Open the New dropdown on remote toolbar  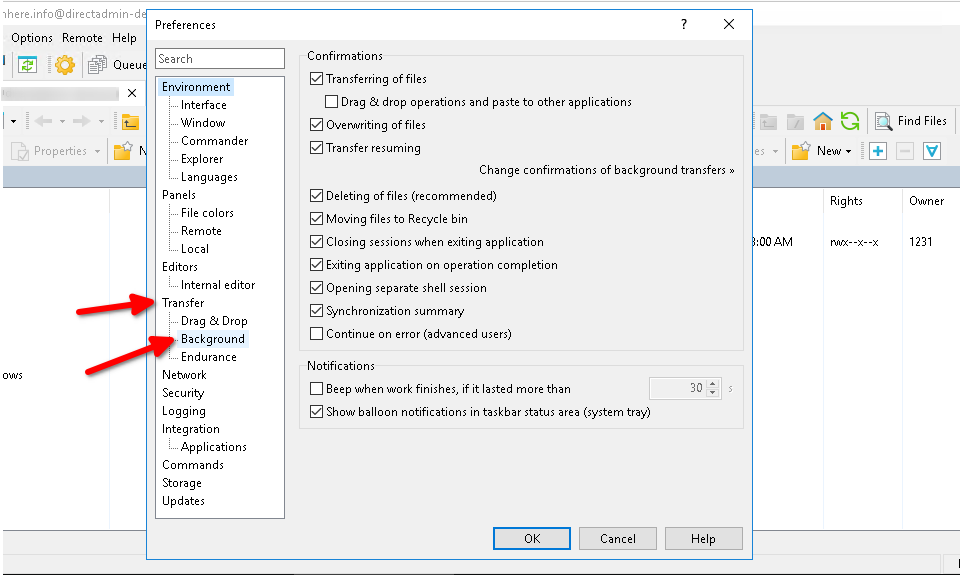(833, 151)
